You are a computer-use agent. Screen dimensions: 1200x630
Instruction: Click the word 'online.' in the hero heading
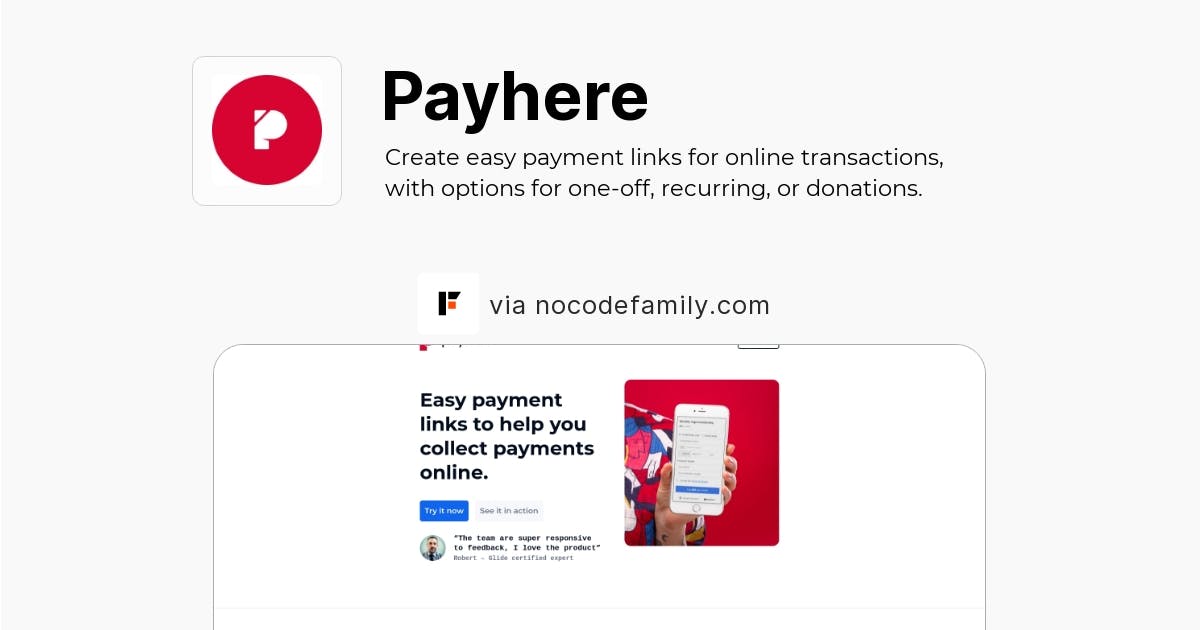(x=454, y=472)
